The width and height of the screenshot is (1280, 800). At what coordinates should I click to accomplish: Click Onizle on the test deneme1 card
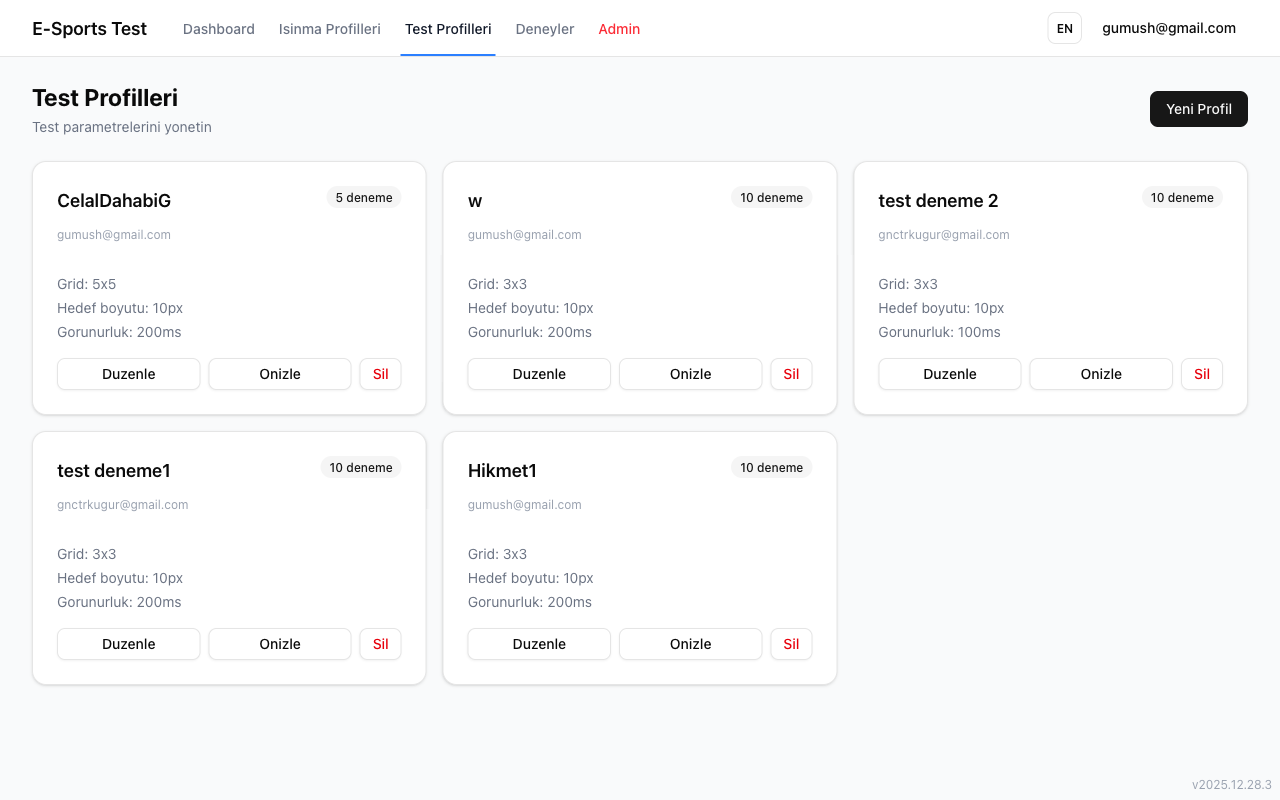tap(280, 644)
